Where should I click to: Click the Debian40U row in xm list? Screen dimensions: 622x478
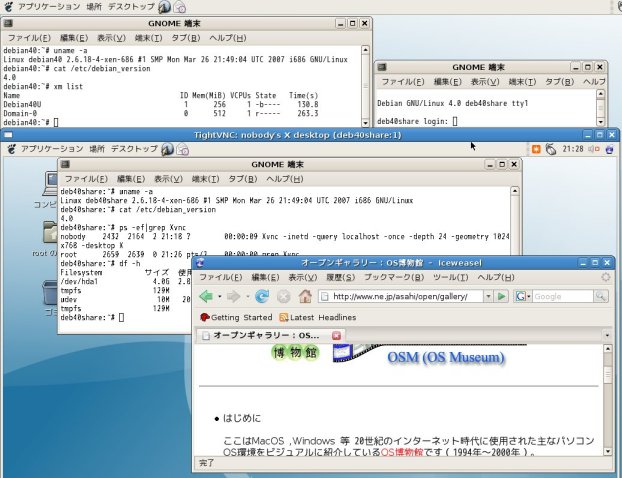click(x=161, y=104)
